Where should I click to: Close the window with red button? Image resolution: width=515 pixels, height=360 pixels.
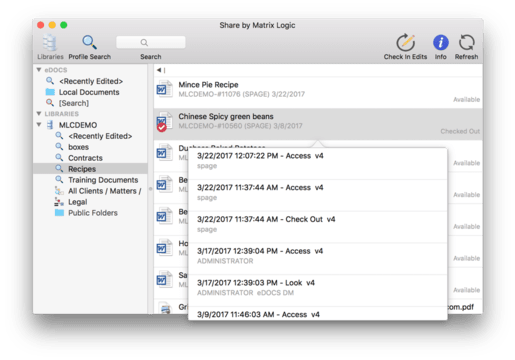[x=41, y=25]
